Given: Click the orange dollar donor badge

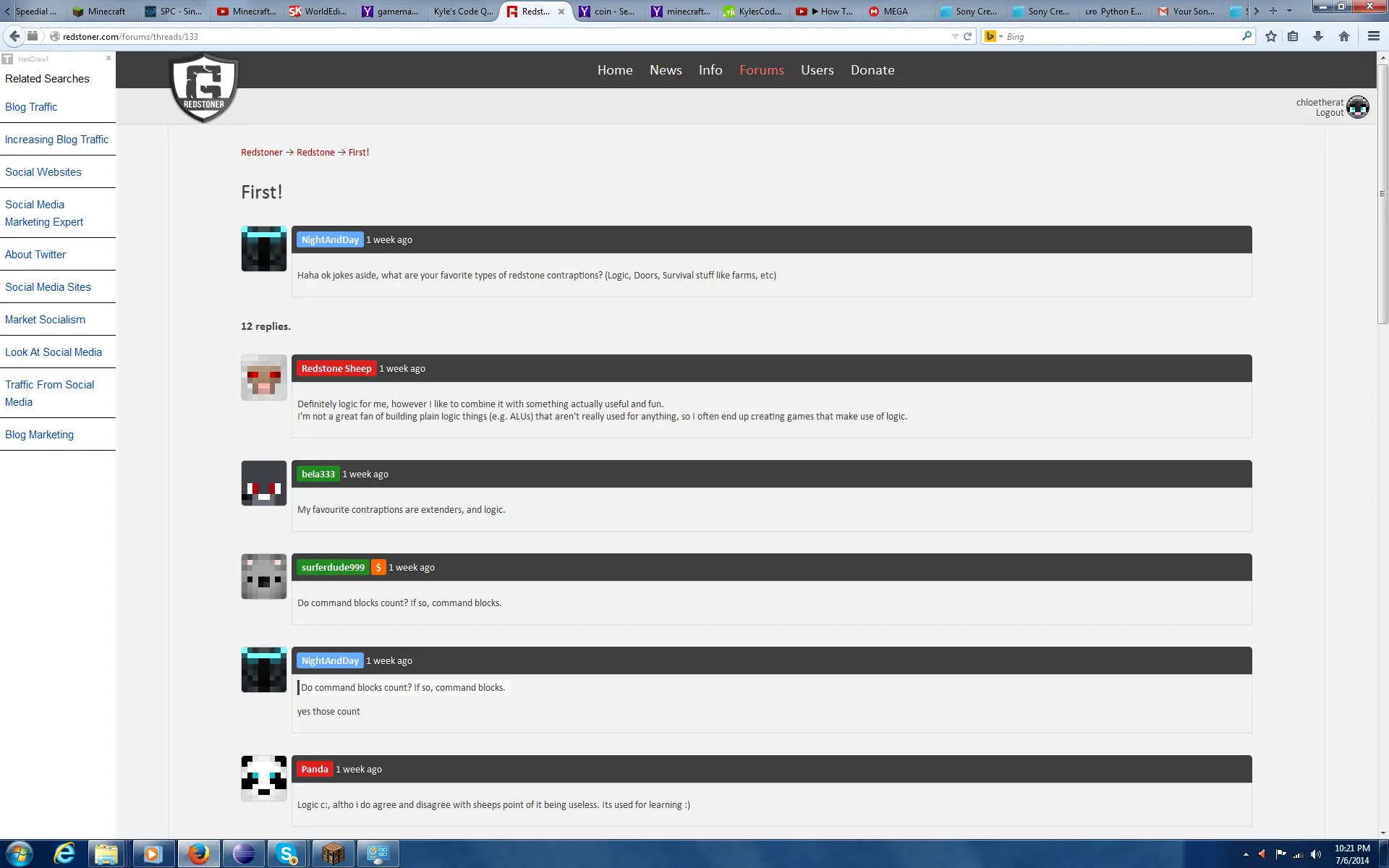Looking at the screenshot, I should pos(378,568).
